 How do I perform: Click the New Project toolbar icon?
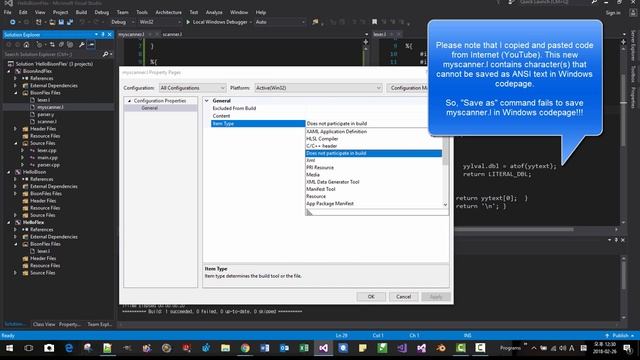pos(39,22)
